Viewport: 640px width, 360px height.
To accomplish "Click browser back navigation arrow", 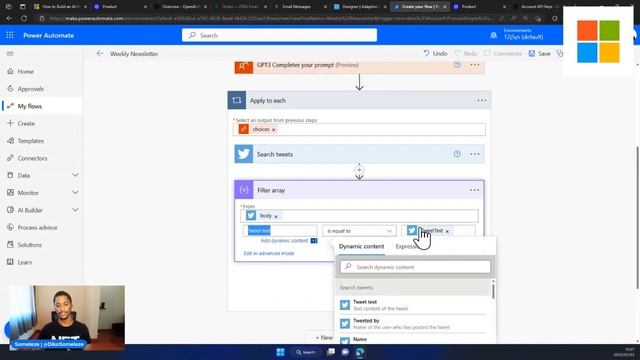I will coord(9,18).
